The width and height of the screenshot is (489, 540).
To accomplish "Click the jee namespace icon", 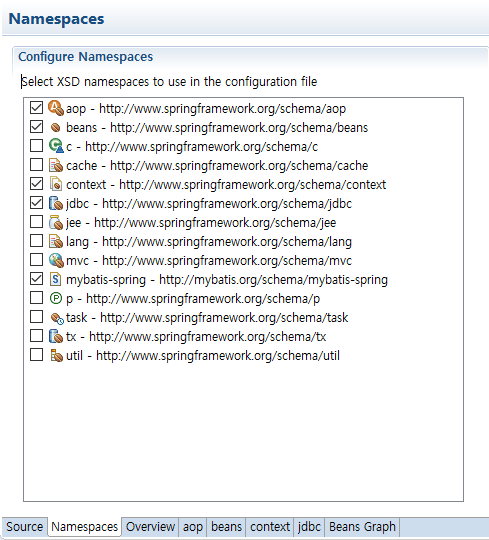I will (x=56, y=222).
